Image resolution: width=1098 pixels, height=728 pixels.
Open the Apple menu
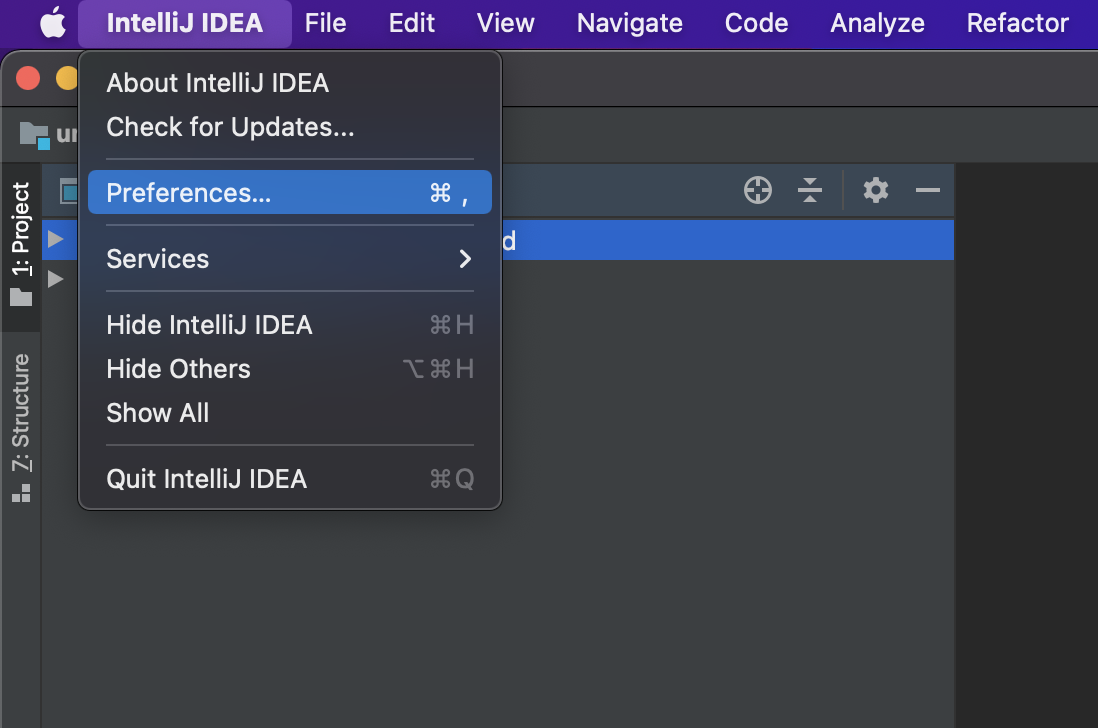[x=53, y=23]
